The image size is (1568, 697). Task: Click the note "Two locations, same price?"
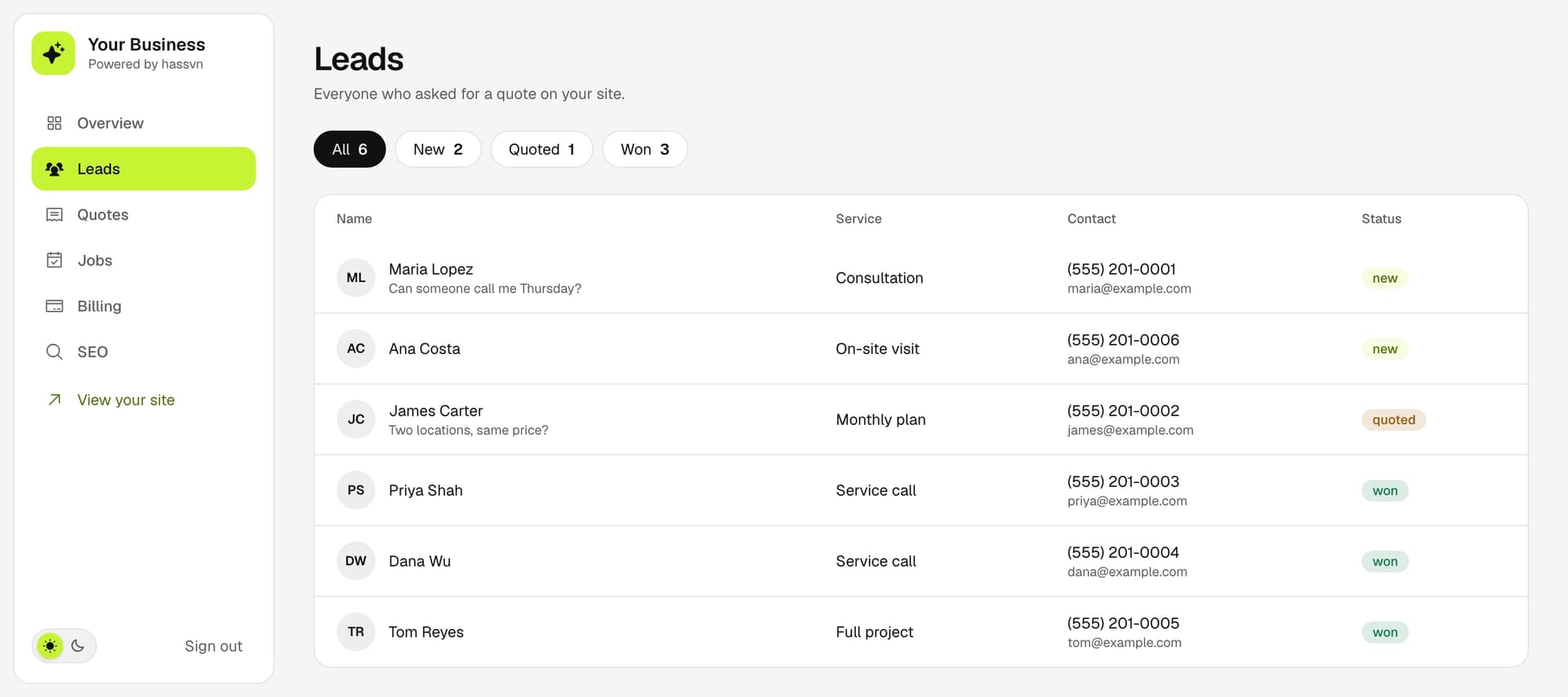469,431
